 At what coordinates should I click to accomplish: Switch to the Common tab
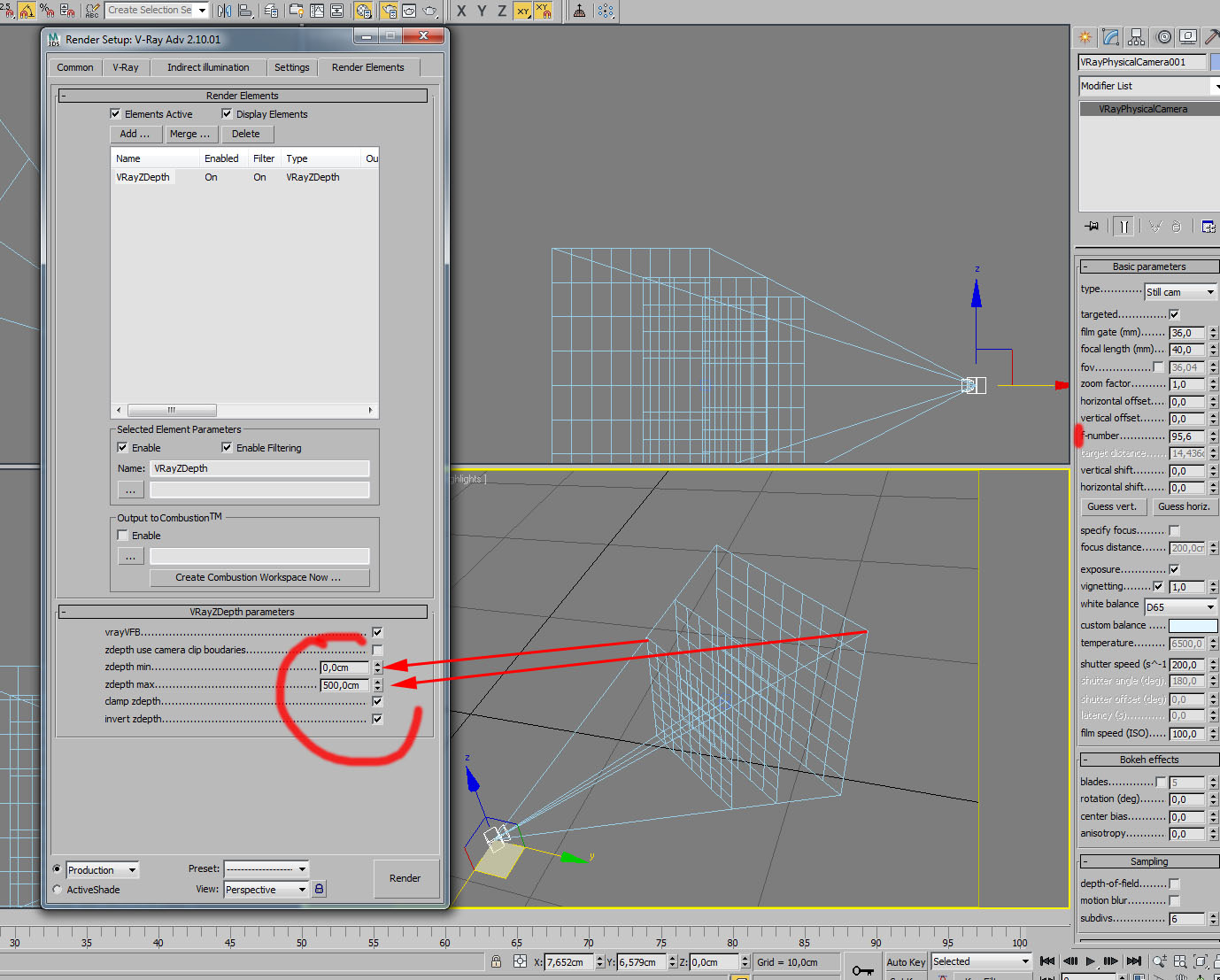coord(75,67)
